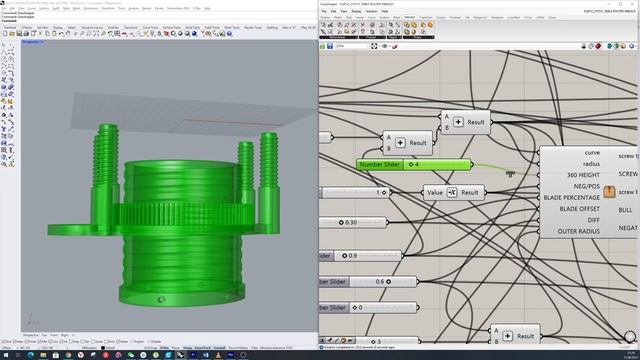The image size is (640, 360).
Task: Toggle the Quad osnap checkbox
Action: [x=93, y=341]
